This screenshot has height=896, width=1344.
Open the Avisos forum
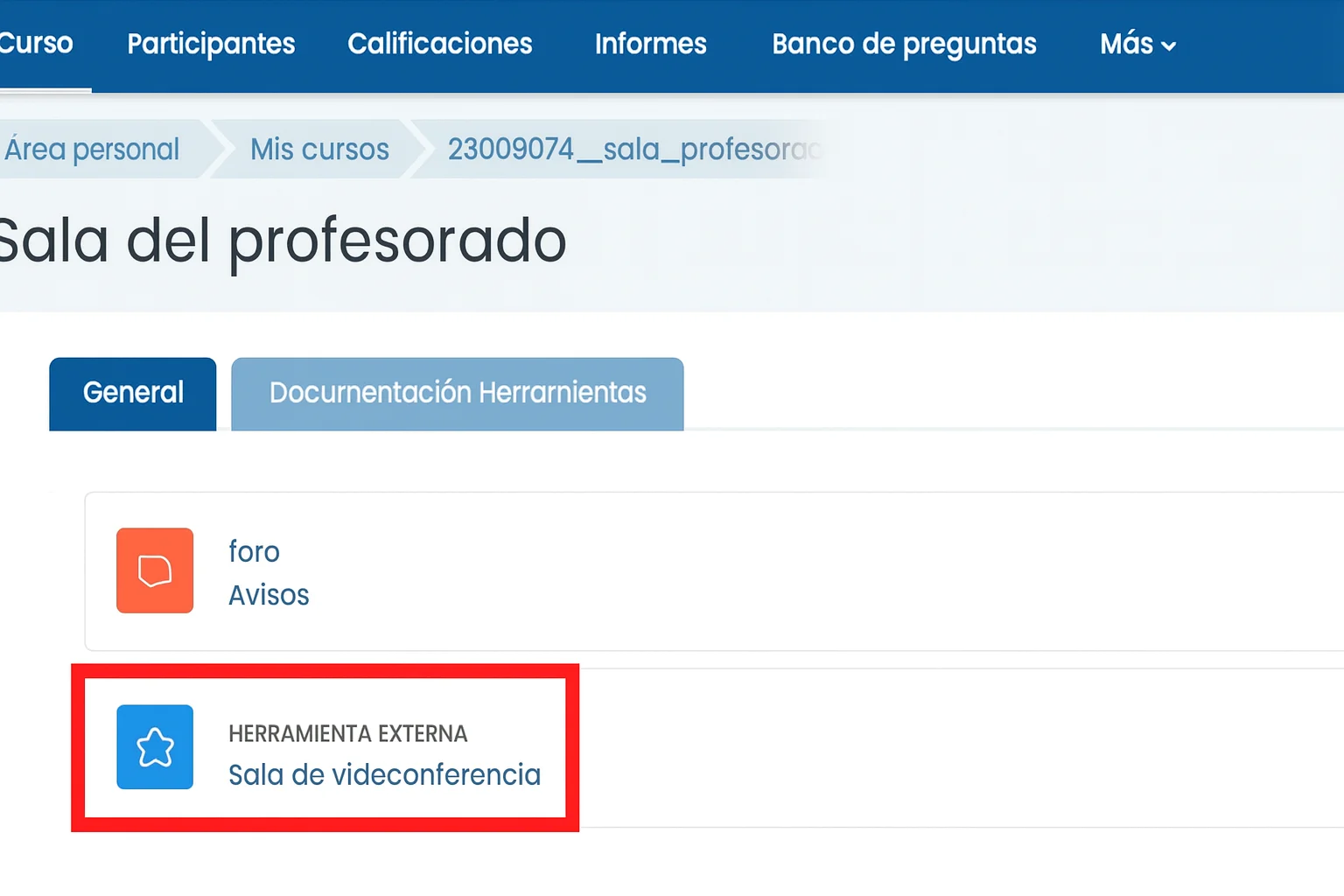[x=269, y=595]
